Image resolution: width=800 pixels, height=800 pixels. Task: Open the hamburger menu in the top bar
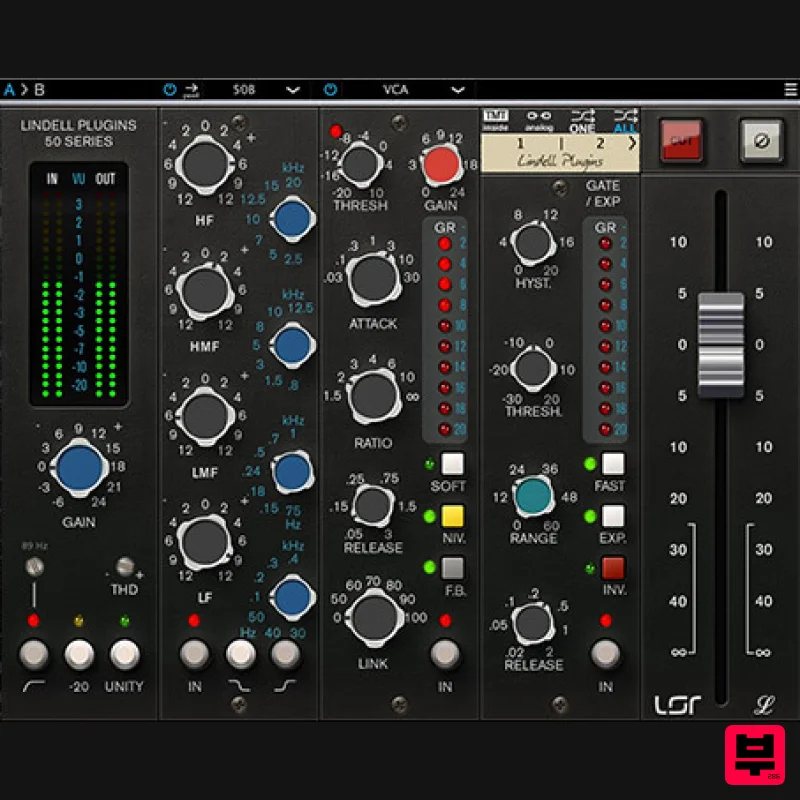click(790, 90)
